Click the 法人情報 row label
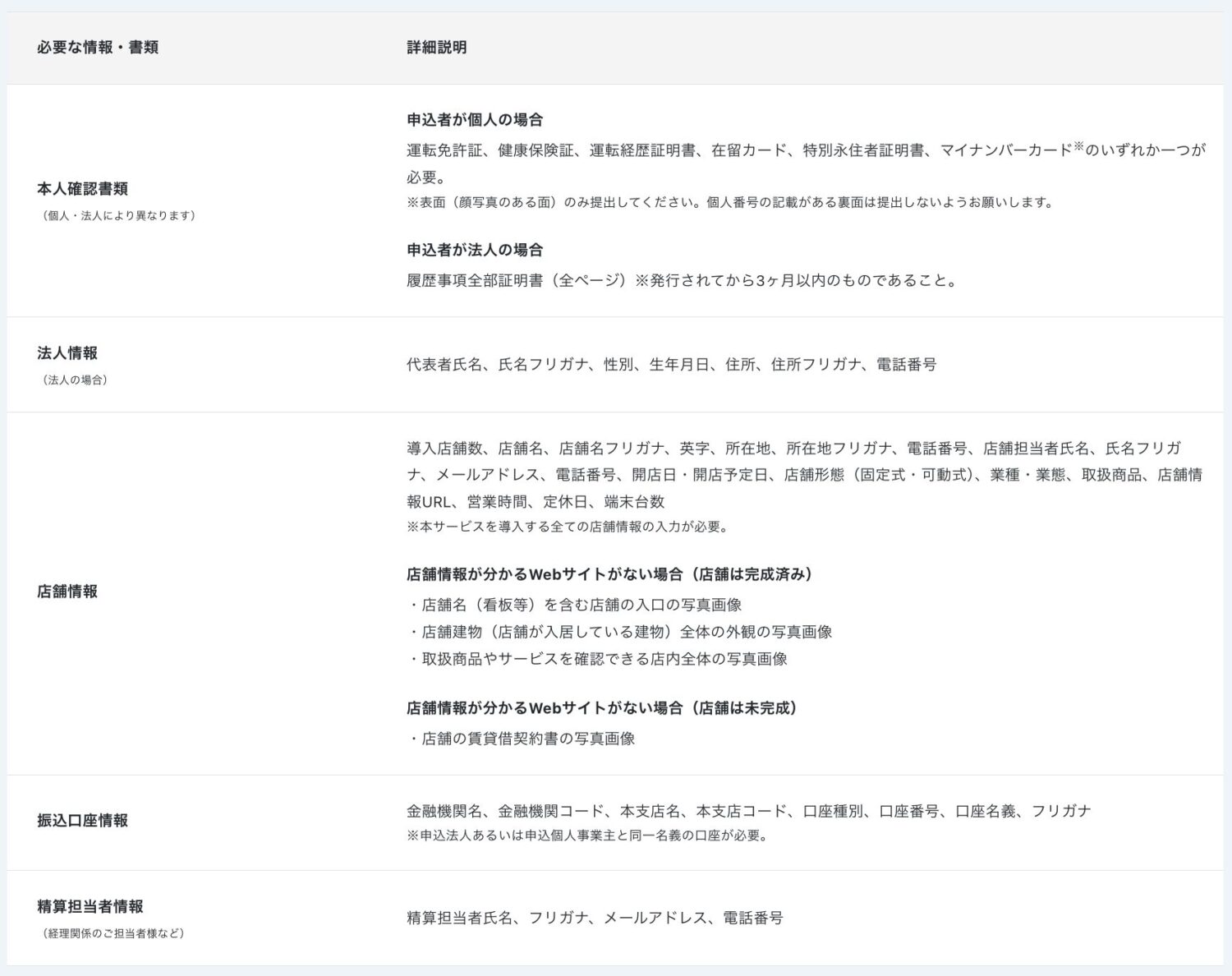1232x976 pixels. pos(68,353)
